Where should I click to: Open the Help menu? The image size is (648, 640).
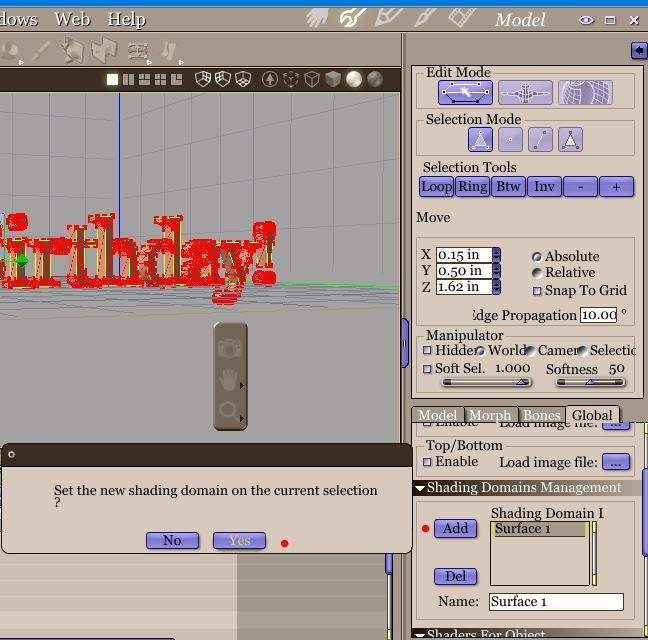pos(127,19)
